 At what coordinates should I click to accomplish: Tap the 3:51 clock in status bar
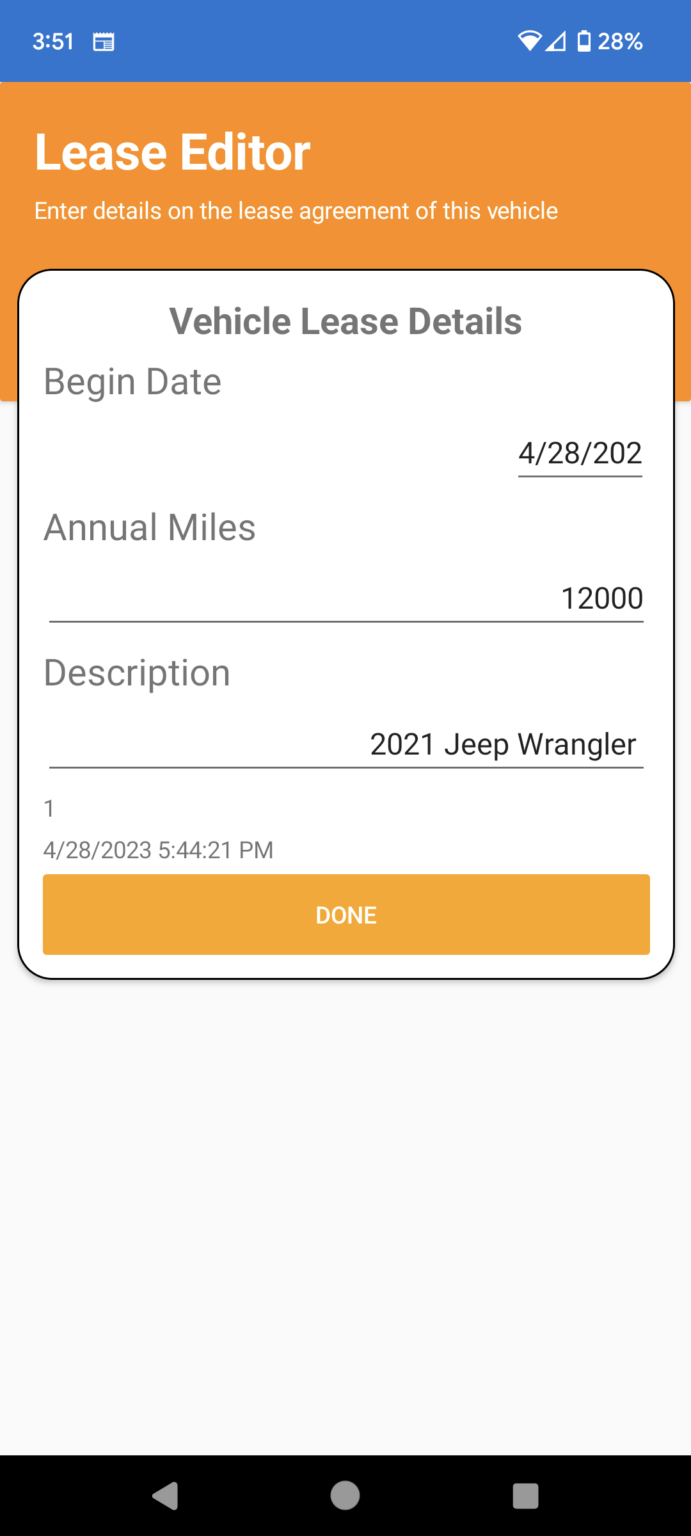(x=53, y=42)
